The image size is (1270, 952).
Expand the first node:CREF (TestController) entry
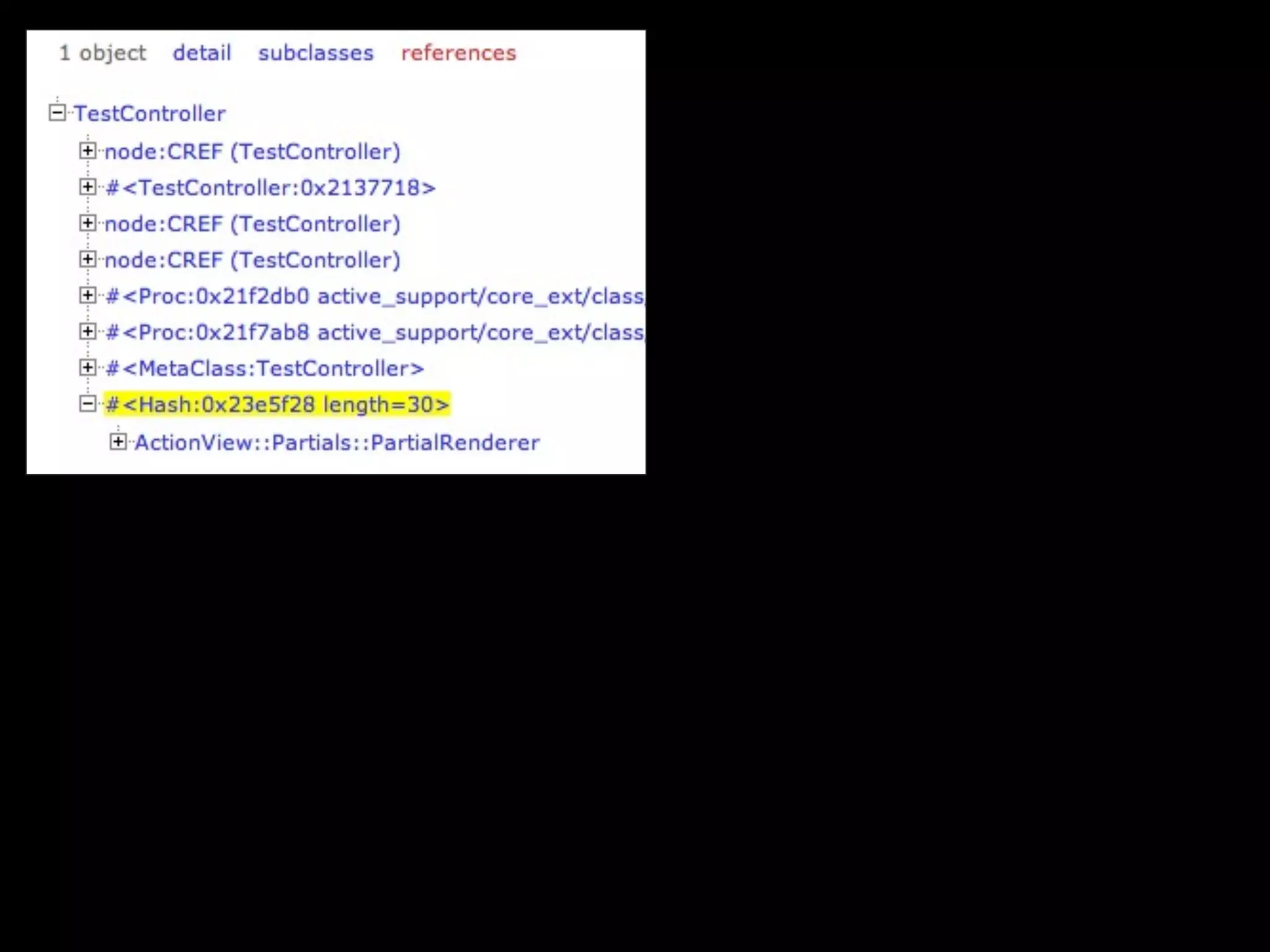tap(87, 151)
